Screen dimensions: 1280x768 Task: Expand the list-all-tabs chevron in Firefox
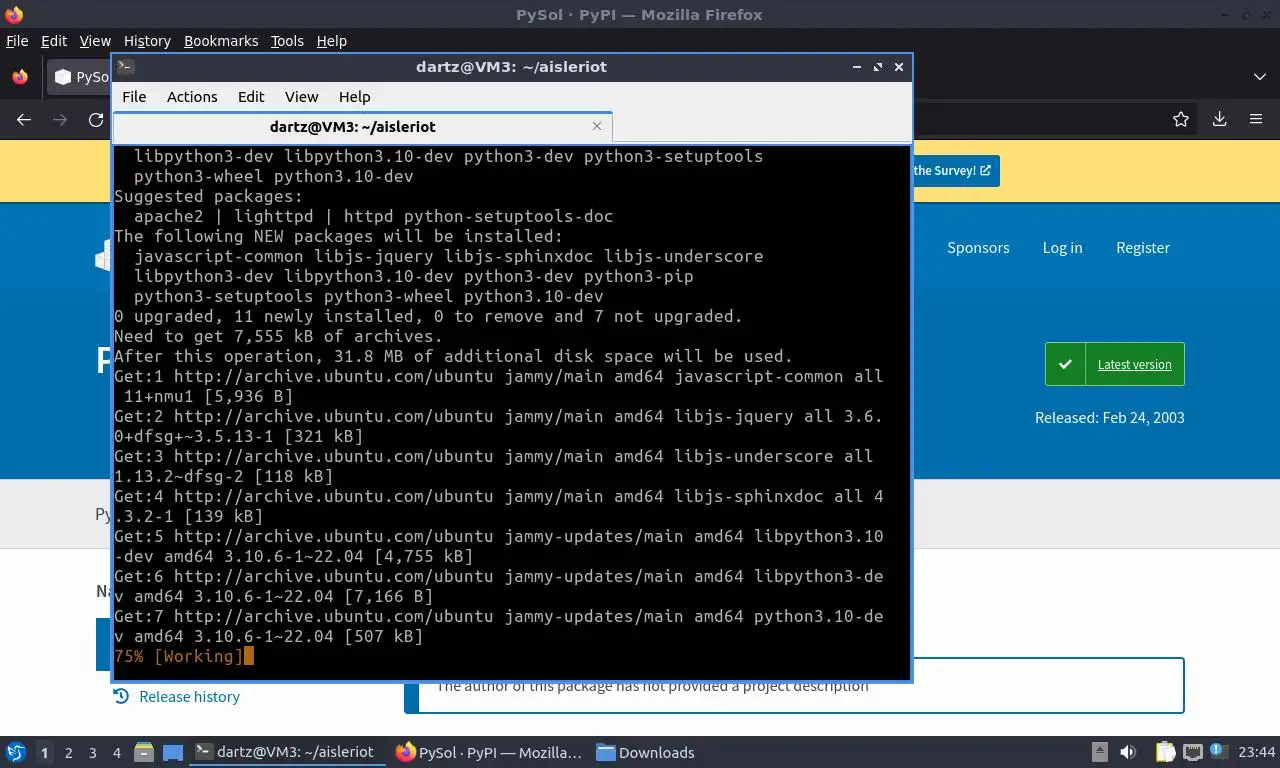(1260, 77)
